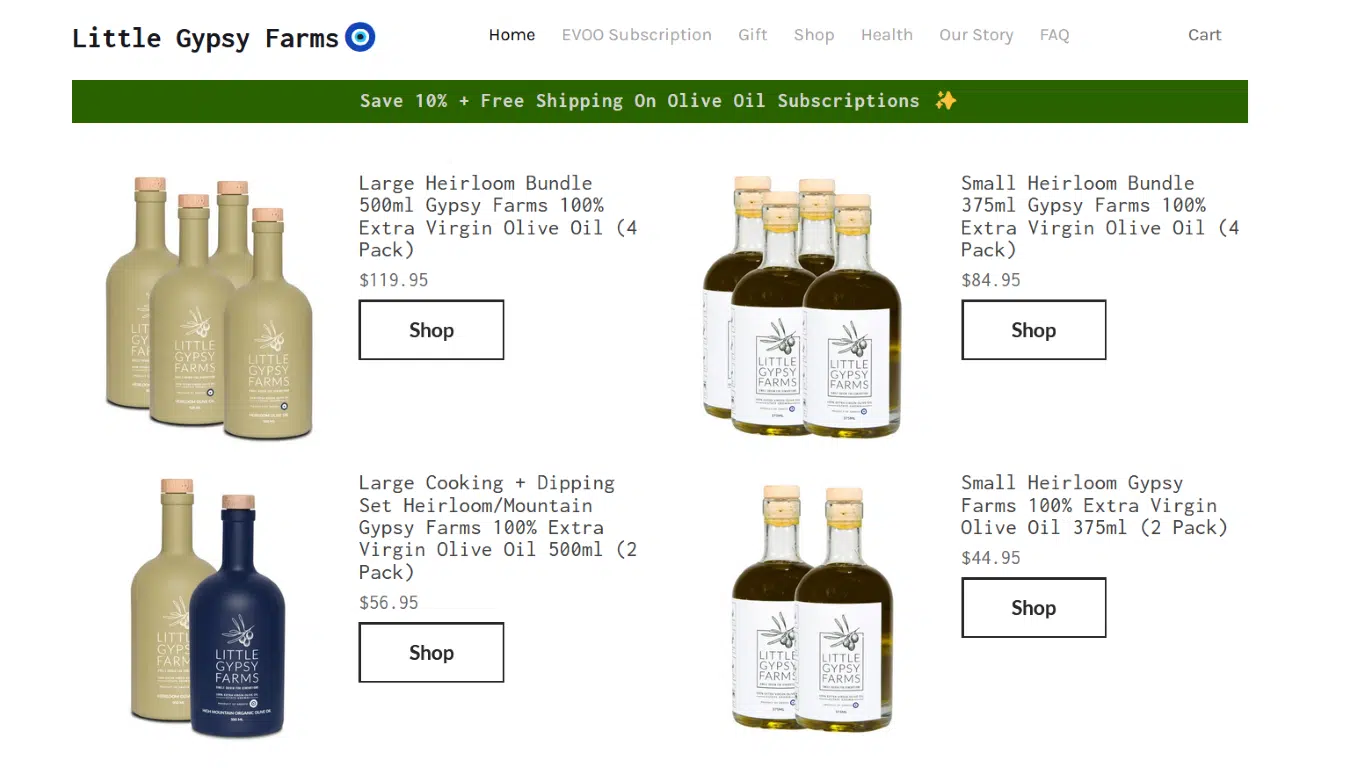The height and width of the screenshot is (768, 1366).
Task: Shop the Small Heirloom Bundle 375ml
Action: coord(1033,330)
